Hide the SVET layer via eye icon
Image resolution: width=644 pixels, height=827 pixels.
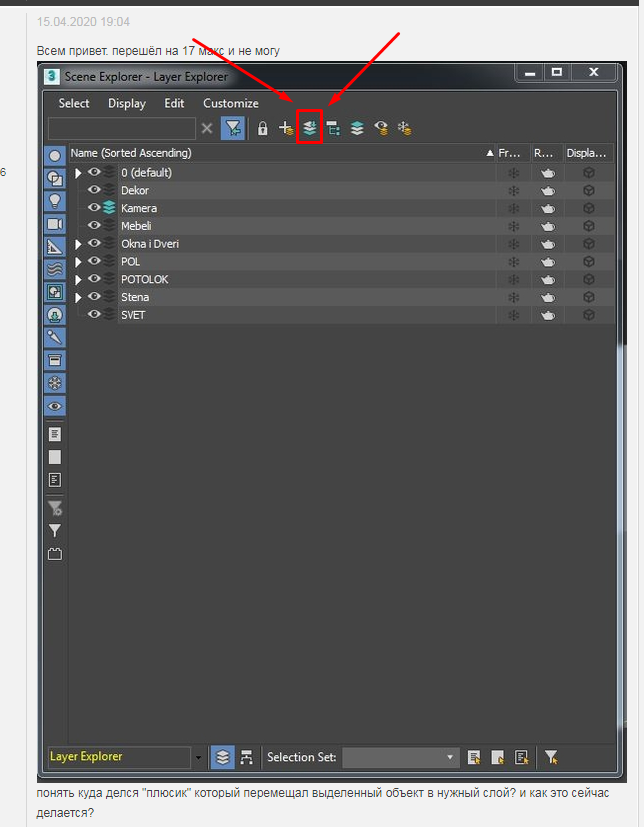(x=94, y=314)
